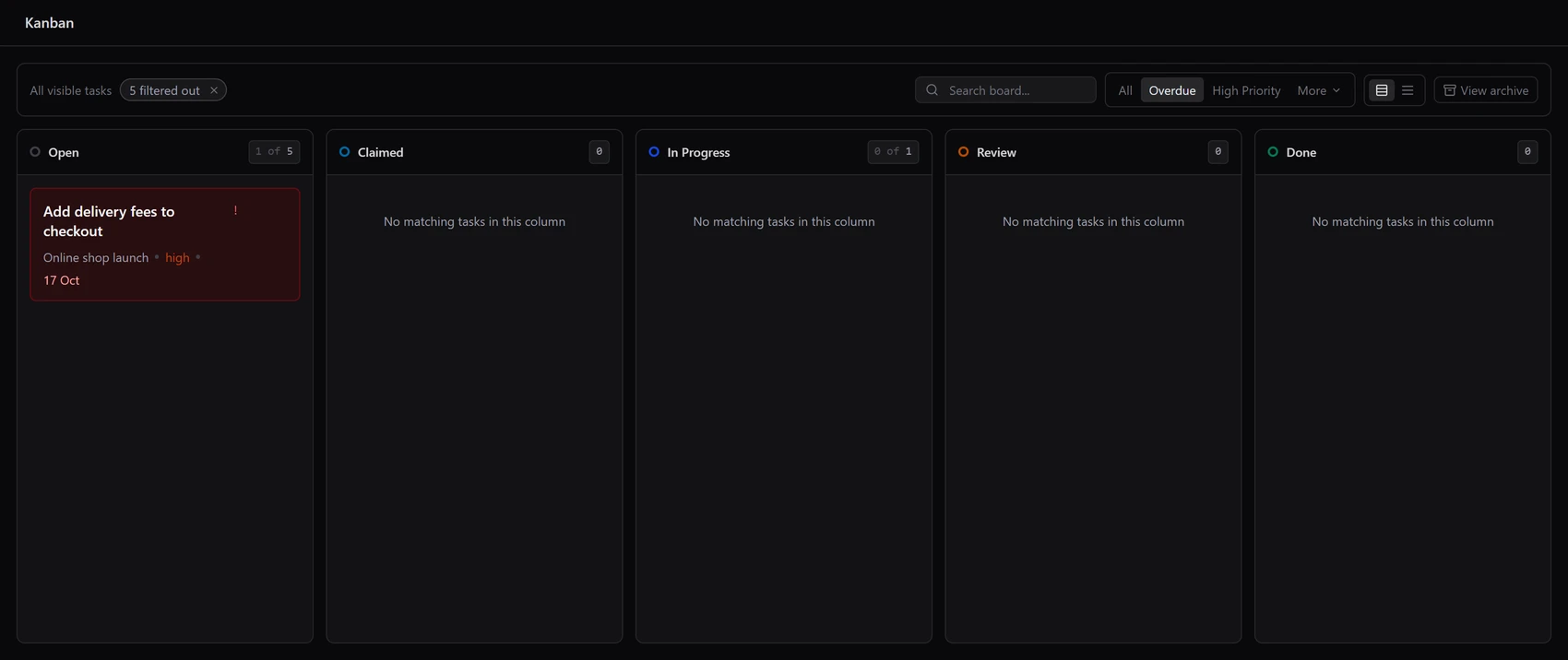Click the 'Online shop launch' project label
This screenshot has width=1568, height=660.
[96, 258]
